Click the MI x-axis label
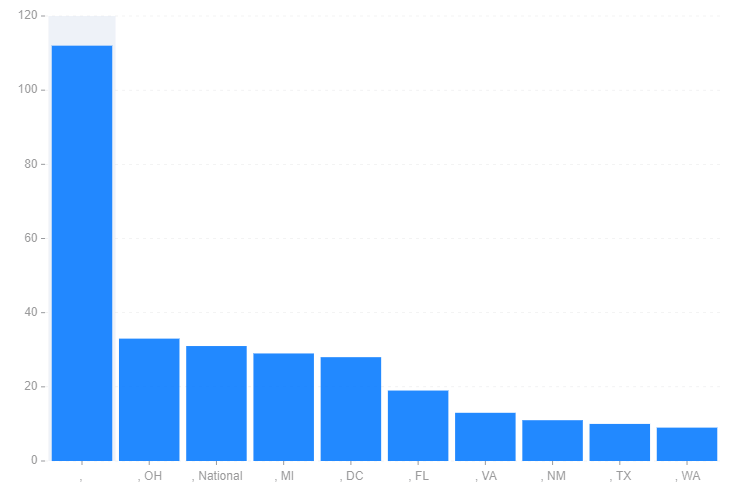This screenshot has width=740, height=500. point(285,476)
